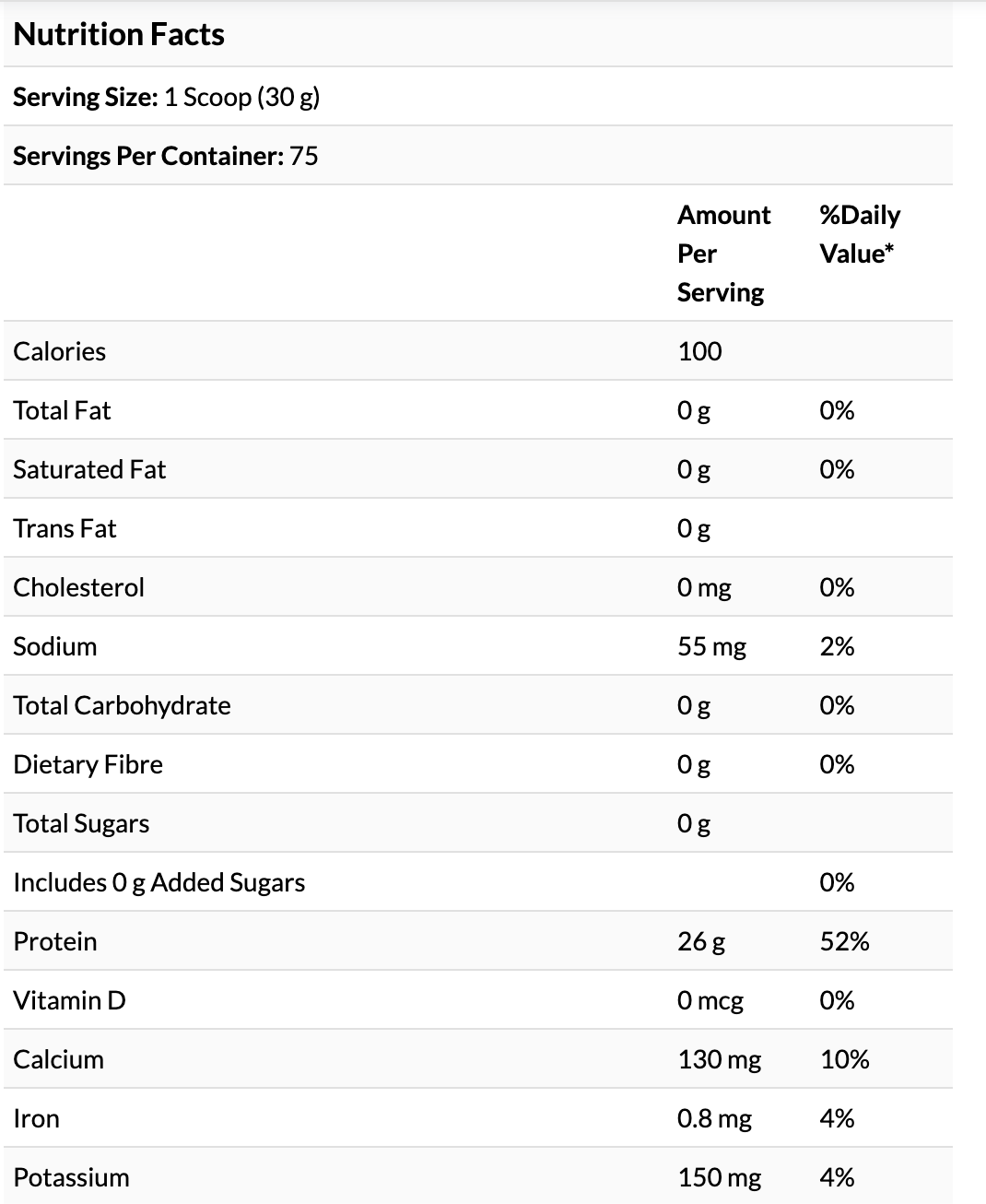
Task: Click the Vitamin D 0 mcg value
Action: coord(710,1000)
